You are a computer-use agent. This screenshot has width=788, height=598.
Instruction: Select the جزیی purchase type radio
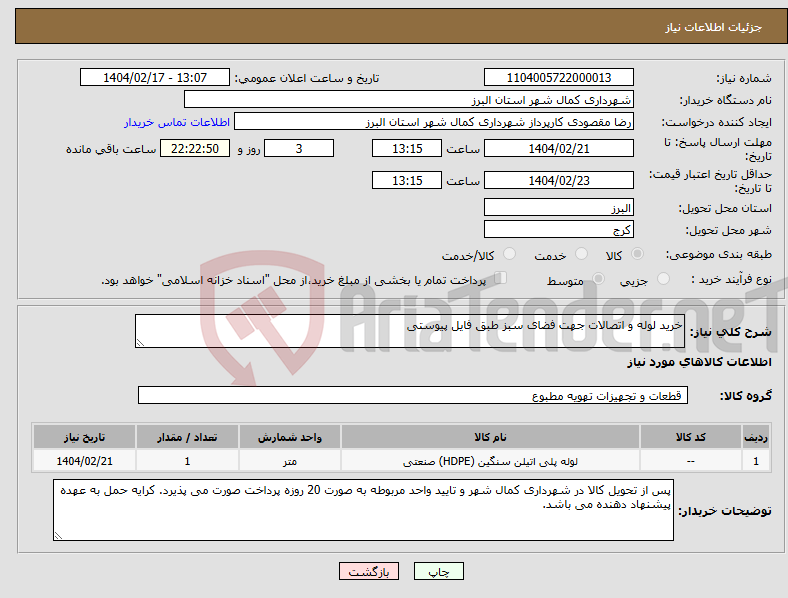(x=663, y=278)
